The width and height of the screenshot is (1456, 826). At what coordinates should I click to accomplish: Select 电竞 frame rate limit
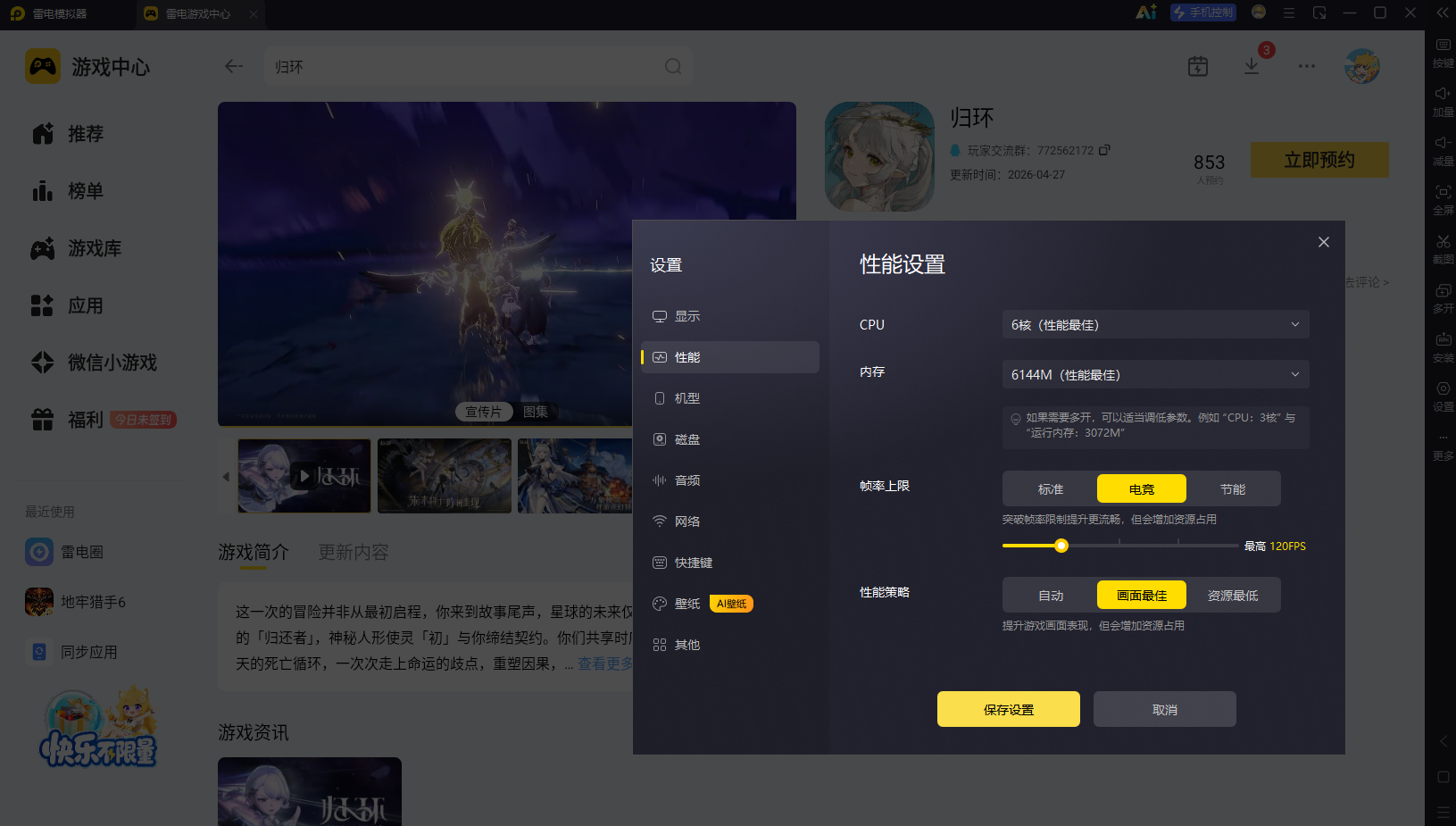[1142, 488]
